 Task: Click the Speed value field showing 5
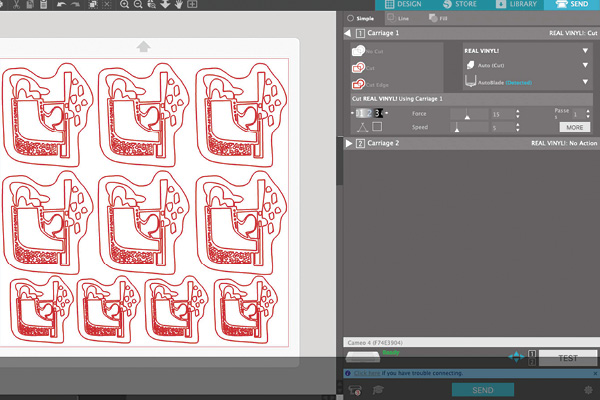(x=503, y=127)
